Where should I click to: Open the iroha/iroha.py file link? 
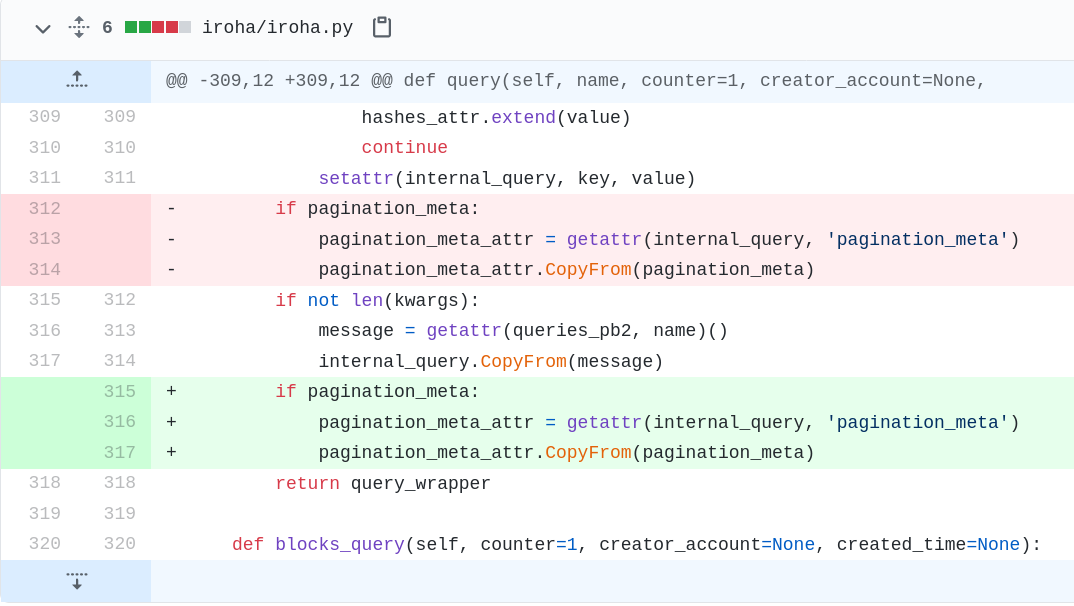(277, 28)
